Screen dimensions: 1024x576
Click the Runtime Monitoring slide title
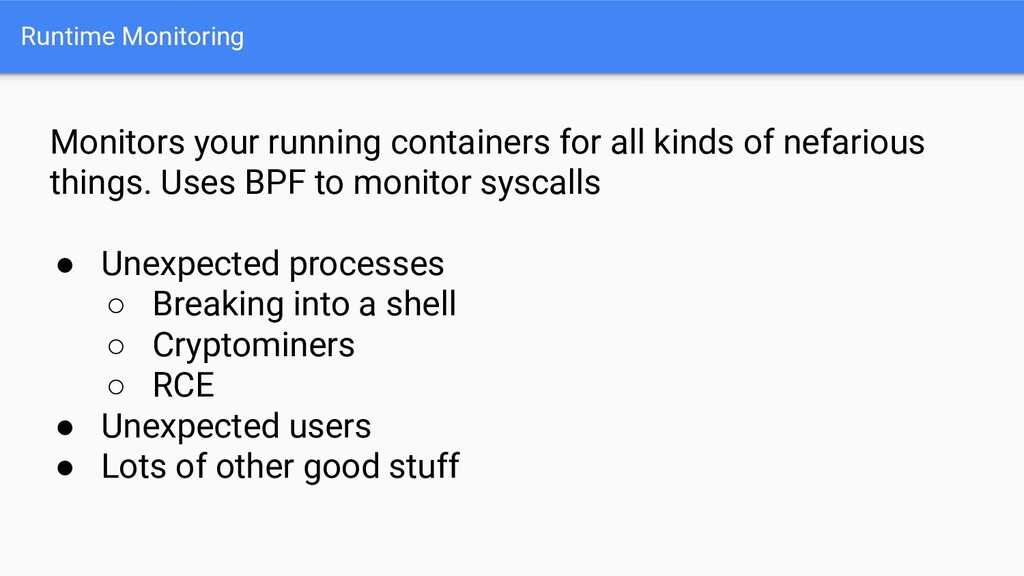pos(133,37)
